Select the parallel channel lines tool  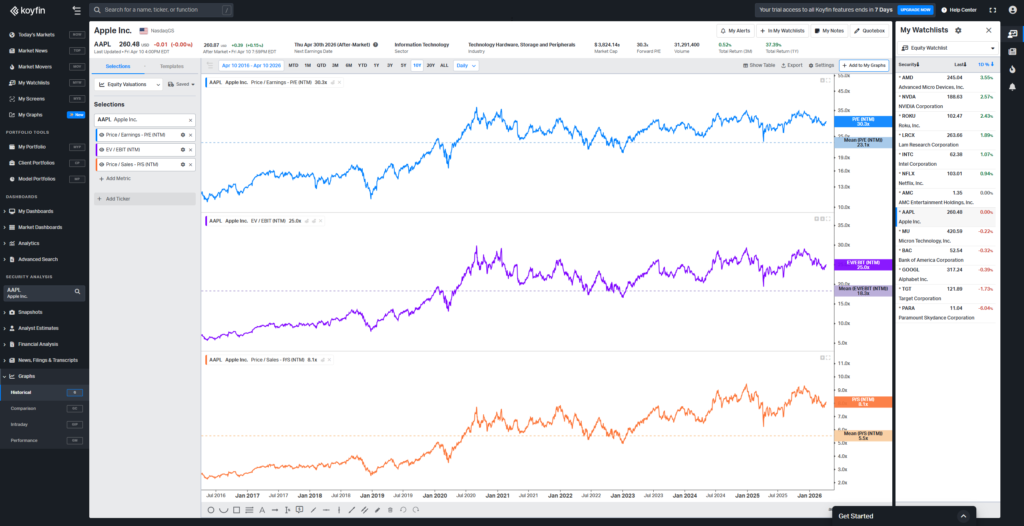pyautogui.click(x=364, y=510)
